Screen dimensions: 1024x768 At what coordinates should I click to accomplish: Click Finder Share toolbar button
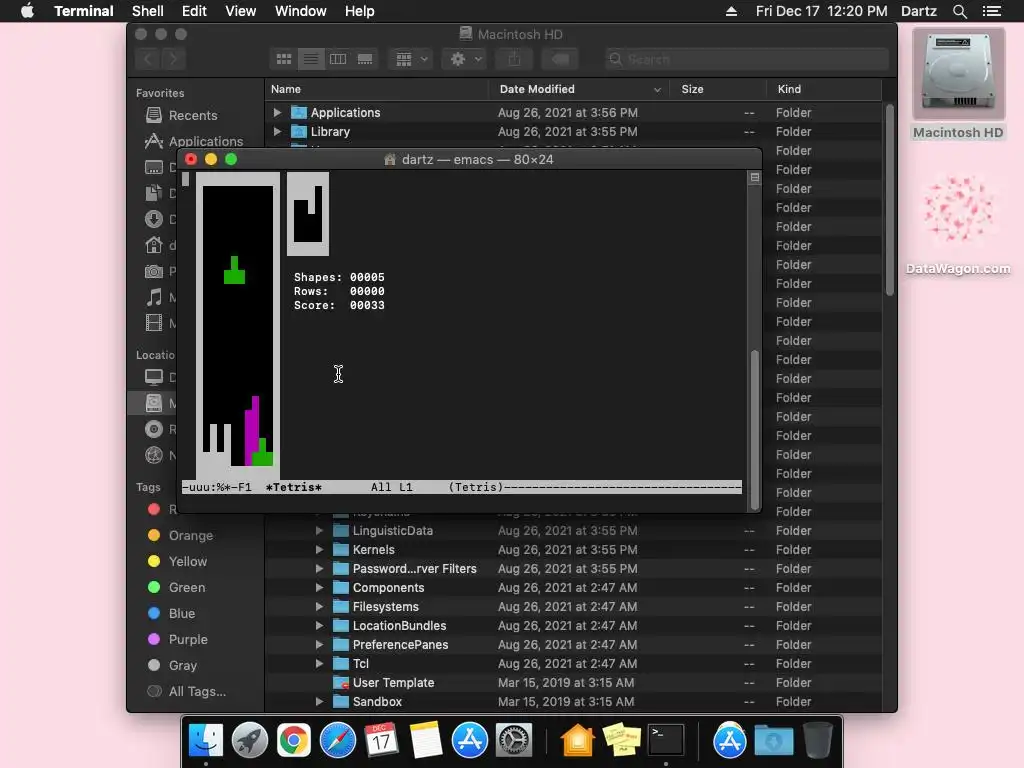[x=515, y=59]
